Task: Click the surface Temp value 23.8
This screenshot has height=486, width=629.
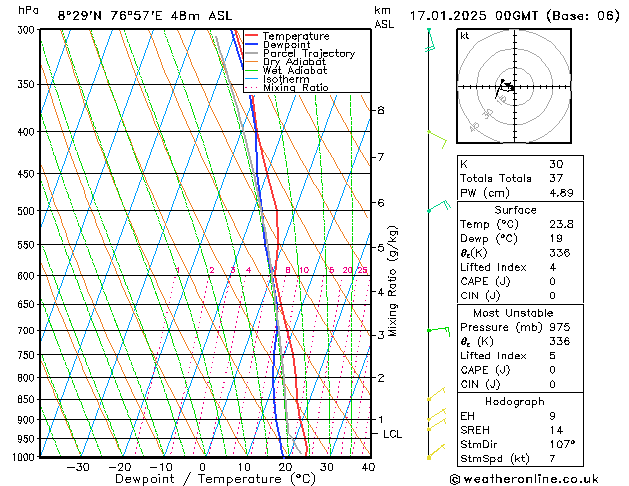Action: point(561,224)
